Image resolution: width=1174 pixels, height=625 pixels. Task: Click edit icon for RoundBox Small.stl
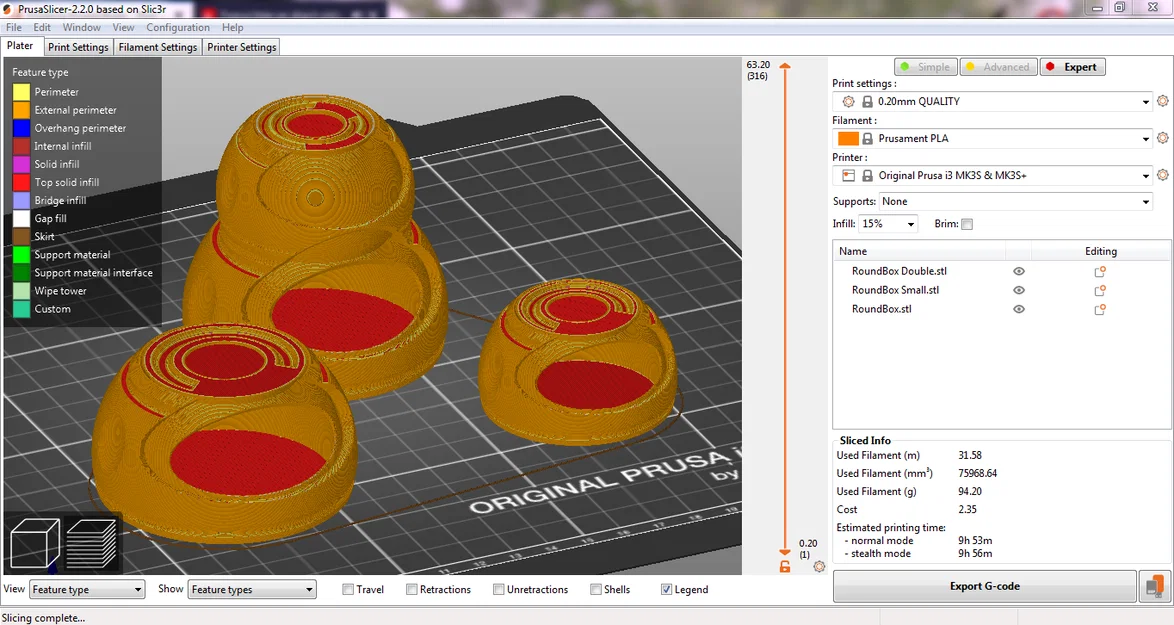click(x=1100, y=290)
